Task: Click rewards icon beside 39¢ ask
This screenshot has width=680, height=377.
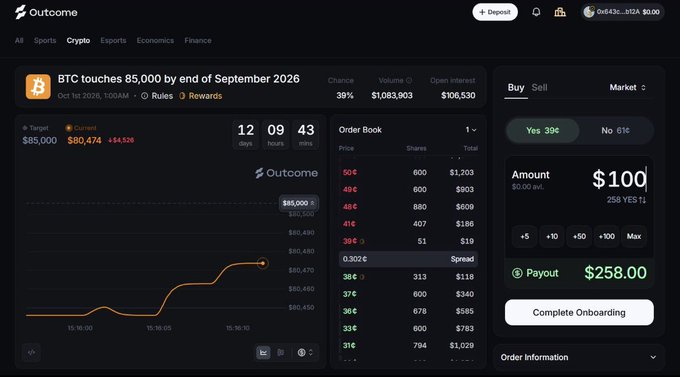Action: click(362, 241)
